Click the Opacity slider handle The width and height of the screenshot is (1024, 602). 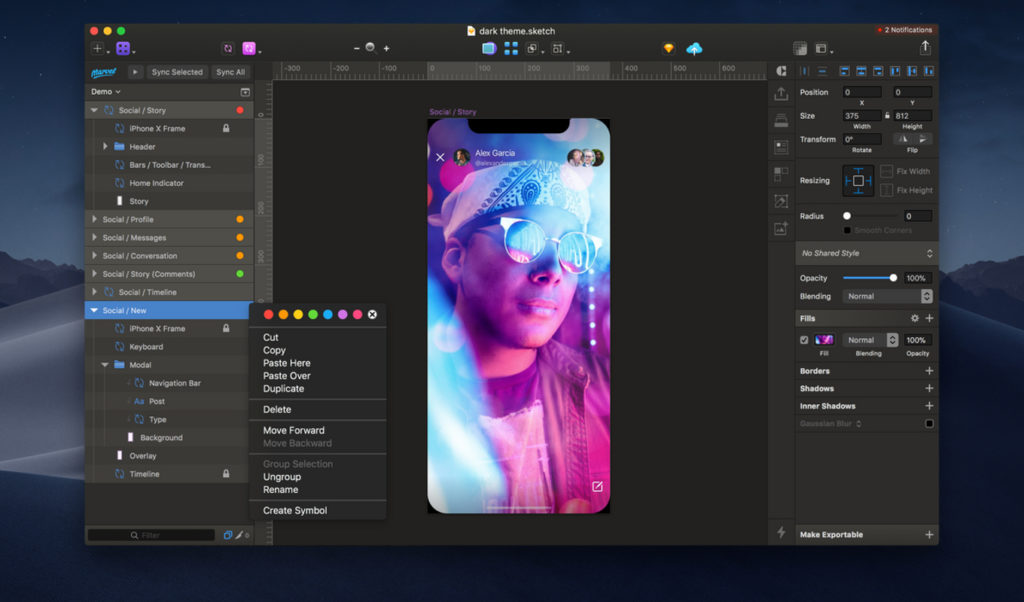point(893,278)
